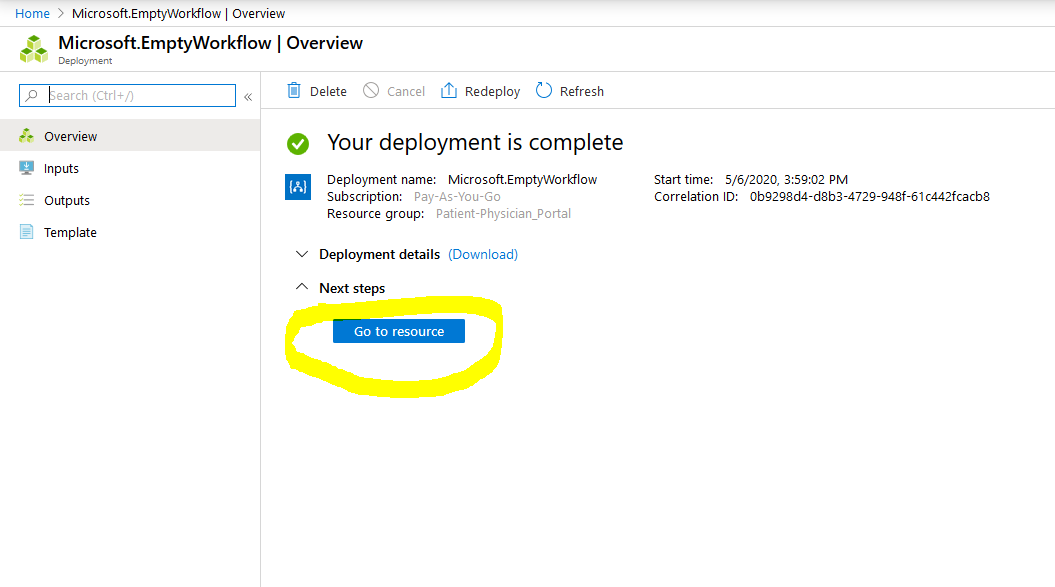The width and height of the screenshot is (1055, 587).
Task: Click the Deployment name value Microsoft.EmptyWorkflow
Action: point(522,180)
